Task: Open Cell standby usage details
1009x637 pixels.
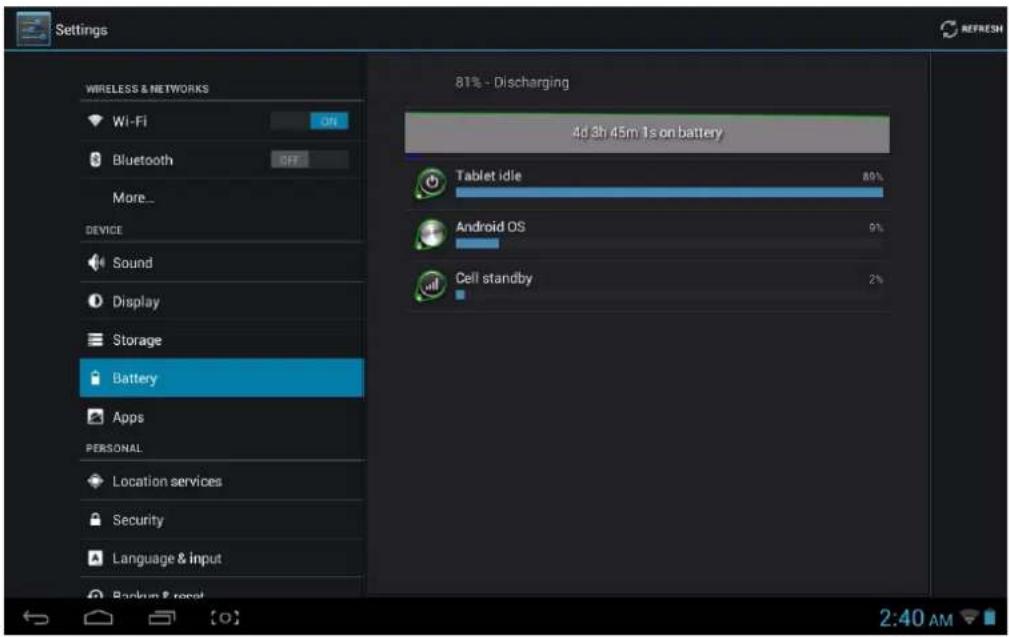Action: coord(647,286)
